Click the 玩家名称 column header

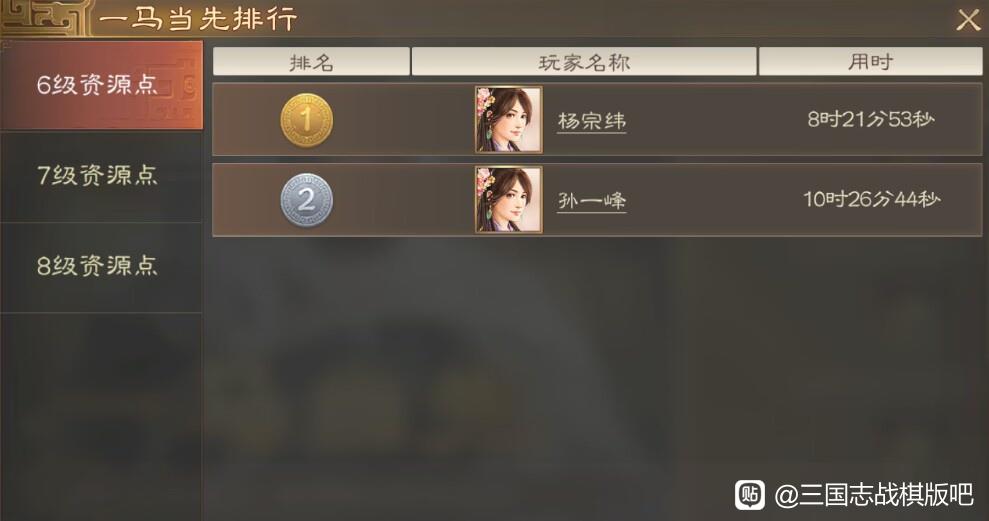click(584, 62)
